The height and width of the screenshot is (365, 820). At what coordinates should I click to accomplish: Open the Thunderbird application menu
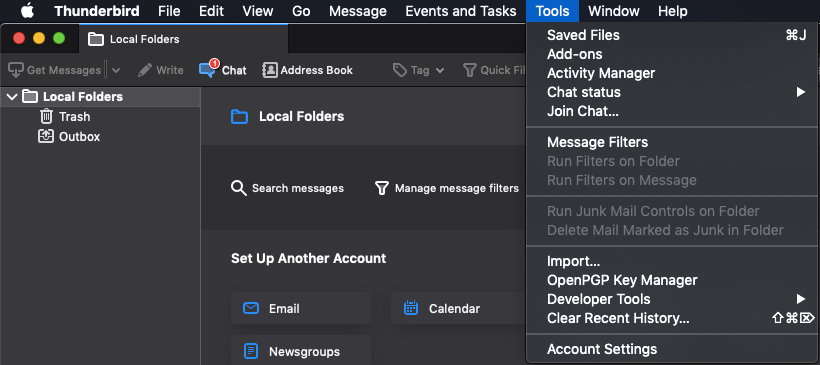coord(97,11)
